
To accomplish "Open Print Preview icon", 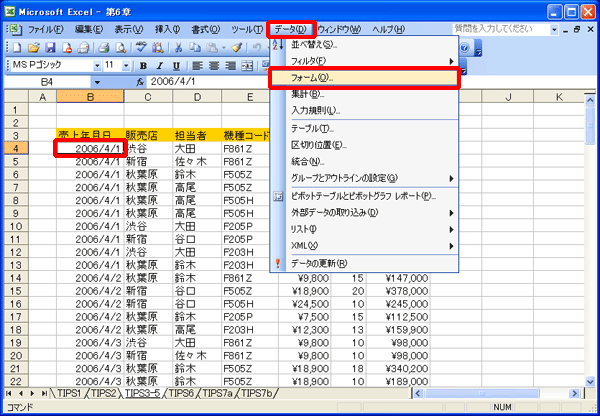I will click(x=121, y=47).
